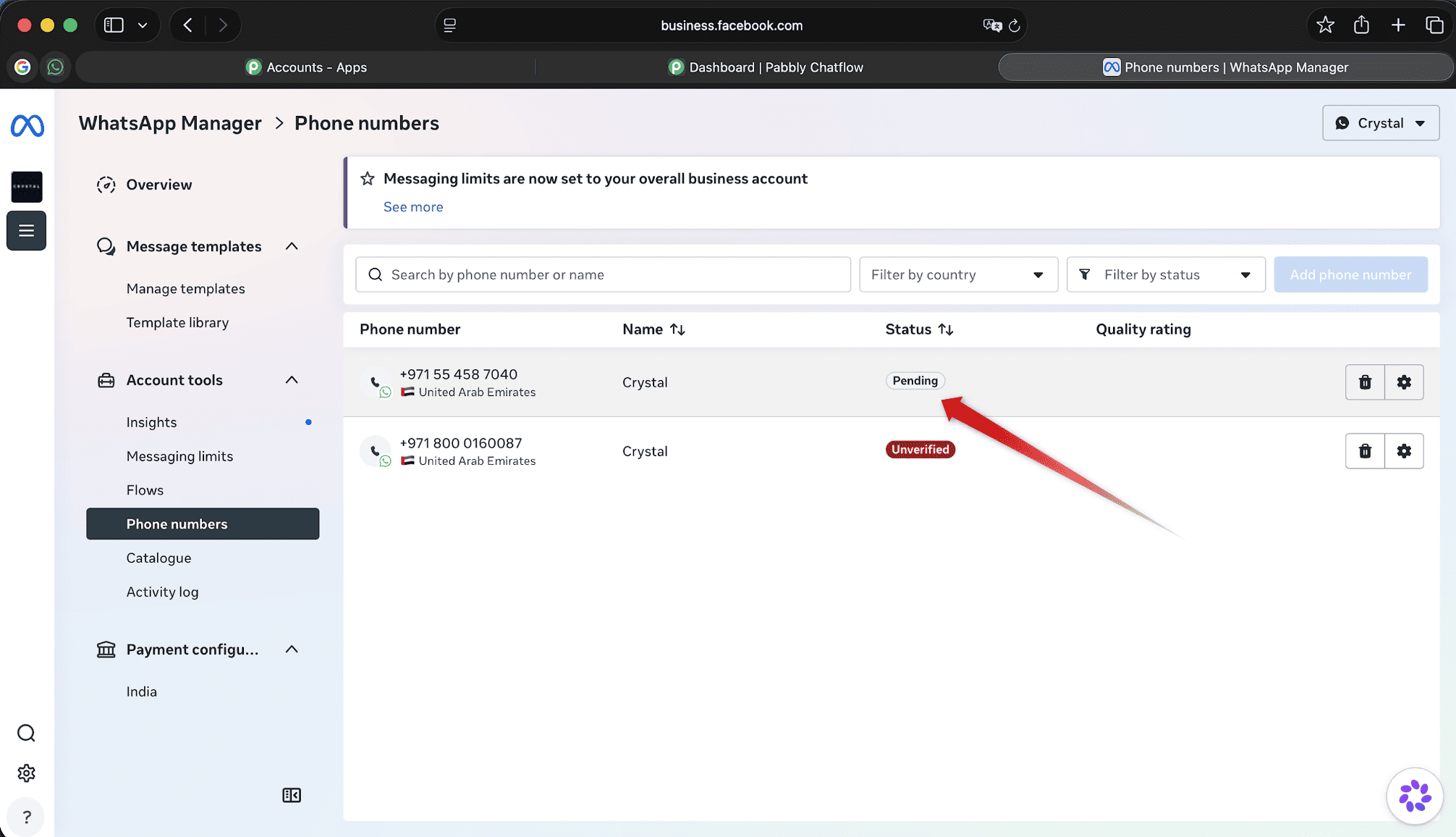Sort the table by Status
This screenshot has width=1456, height=837.
click(x=946, y=329)
